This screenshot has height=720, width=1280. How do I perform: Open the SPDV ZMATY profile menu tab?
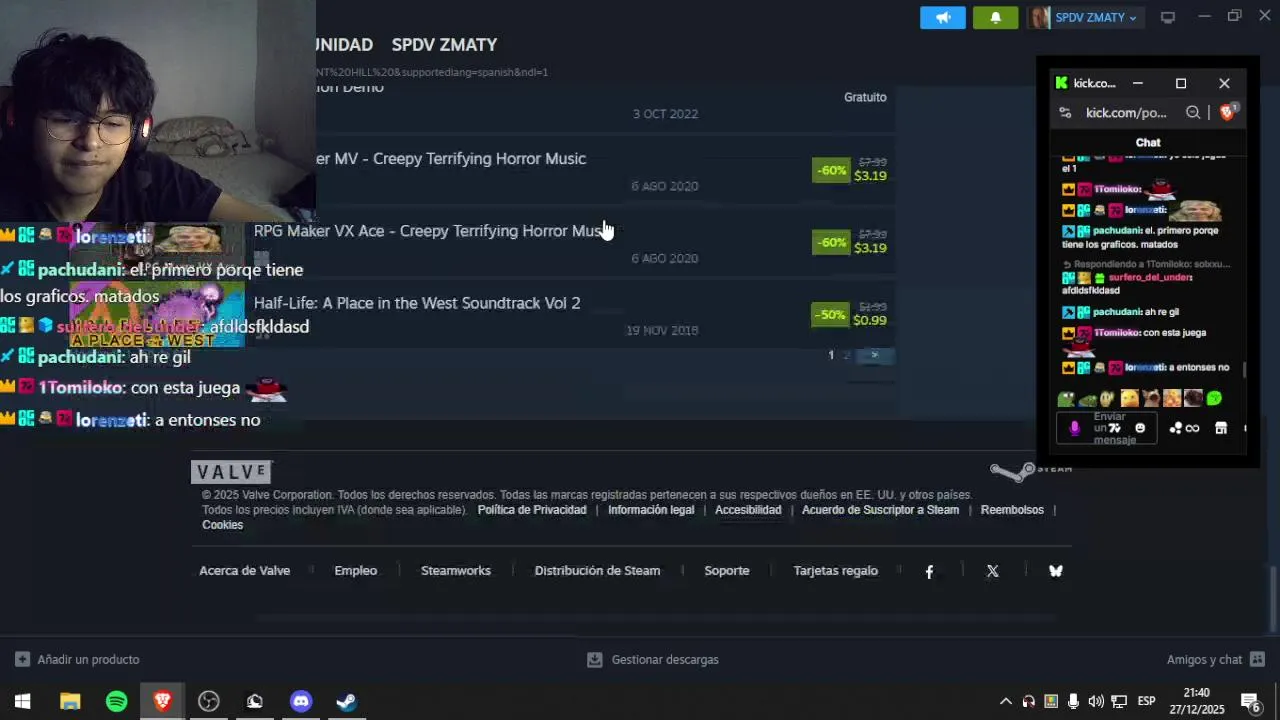click(444, 45)
